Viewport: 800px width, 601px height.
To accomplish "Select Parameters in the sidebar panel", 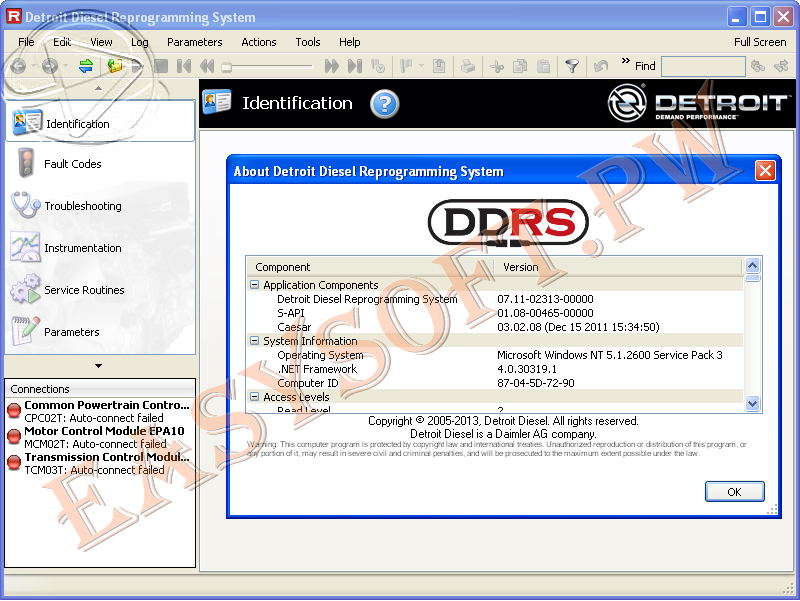I will (x=100, y=332).
